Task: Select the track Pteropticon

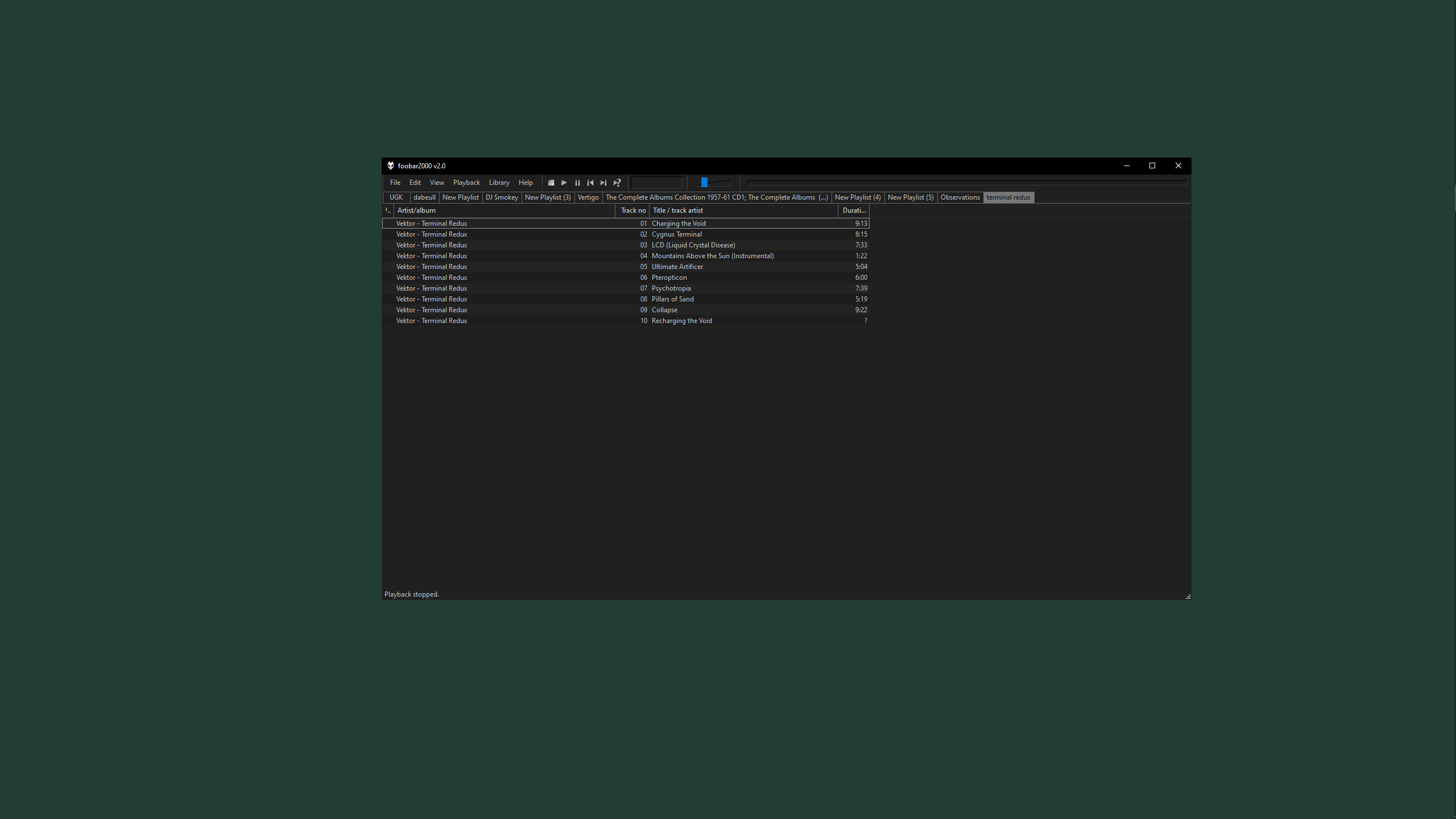Action: pos(626,278)
